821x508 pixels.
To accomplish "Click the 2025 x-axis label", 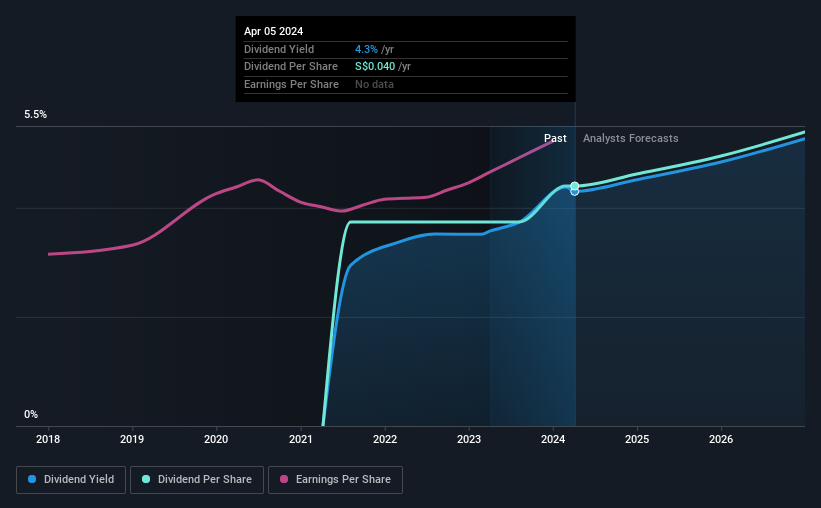I will 637,439.
